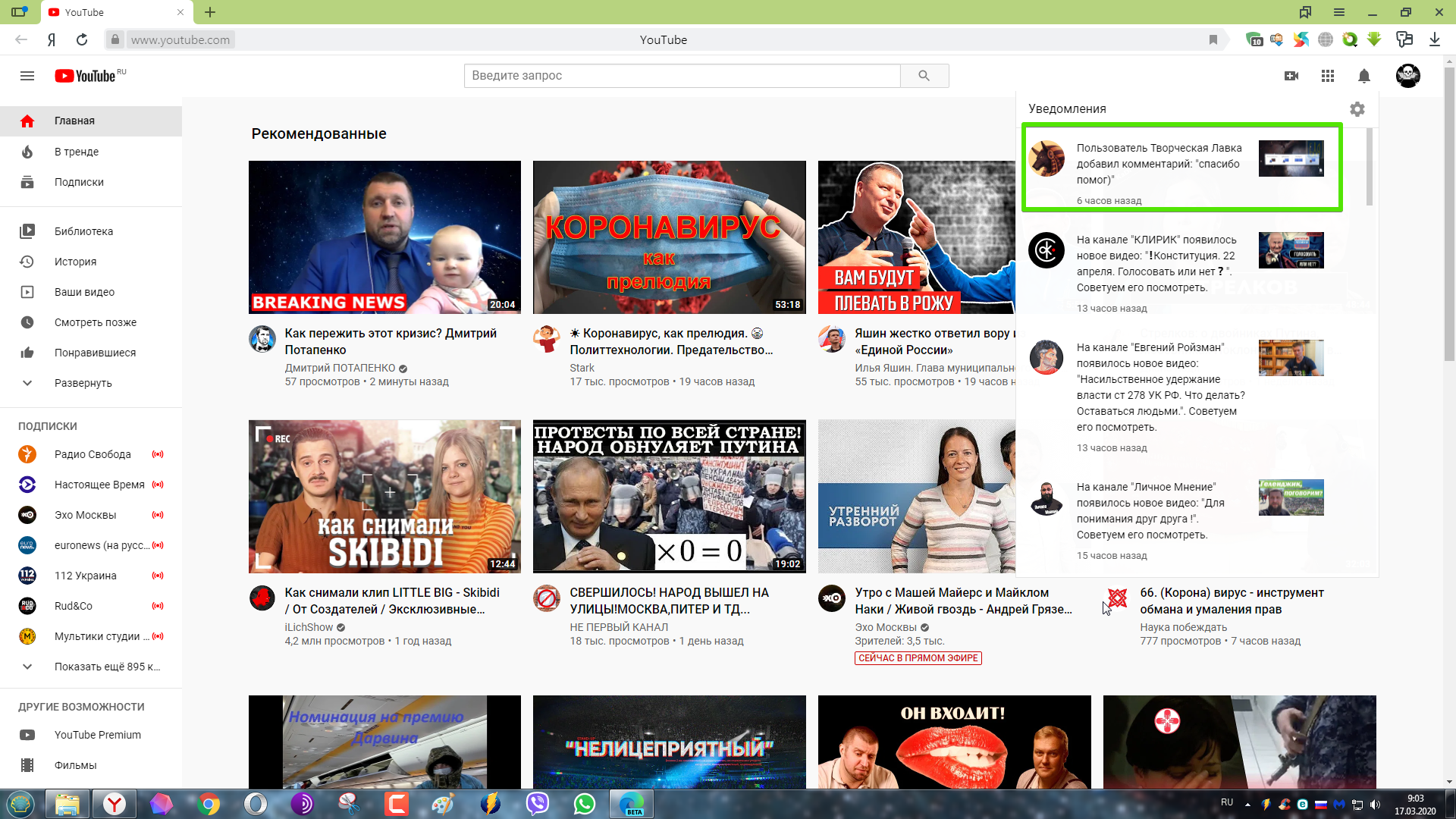This screenshot has width=1456, height=819.
Task: Click the Введите запрос search field
Action: (x=681, y=76)
